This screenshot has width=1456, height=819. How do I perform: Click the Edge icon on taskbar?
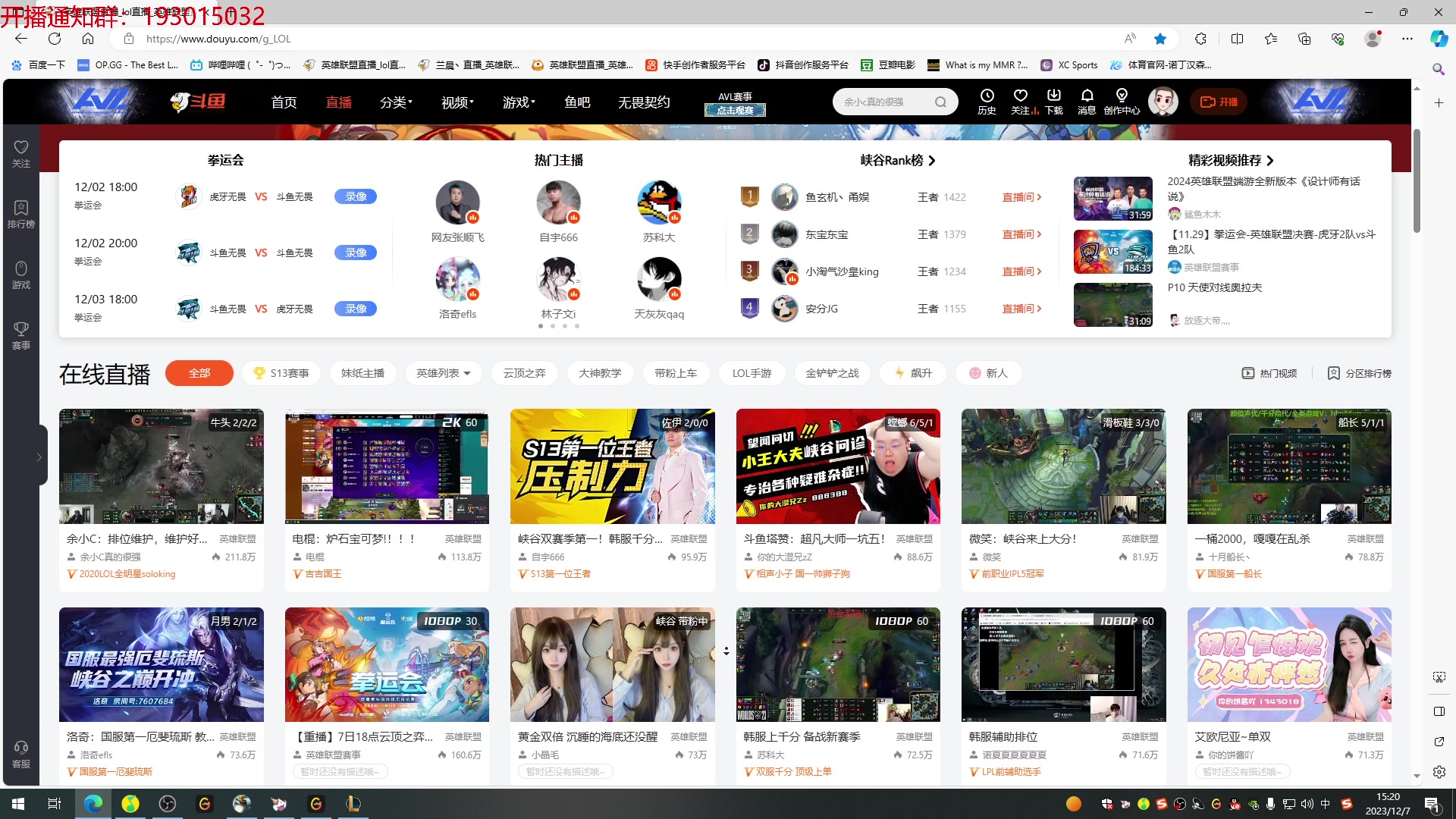(93, 804)
